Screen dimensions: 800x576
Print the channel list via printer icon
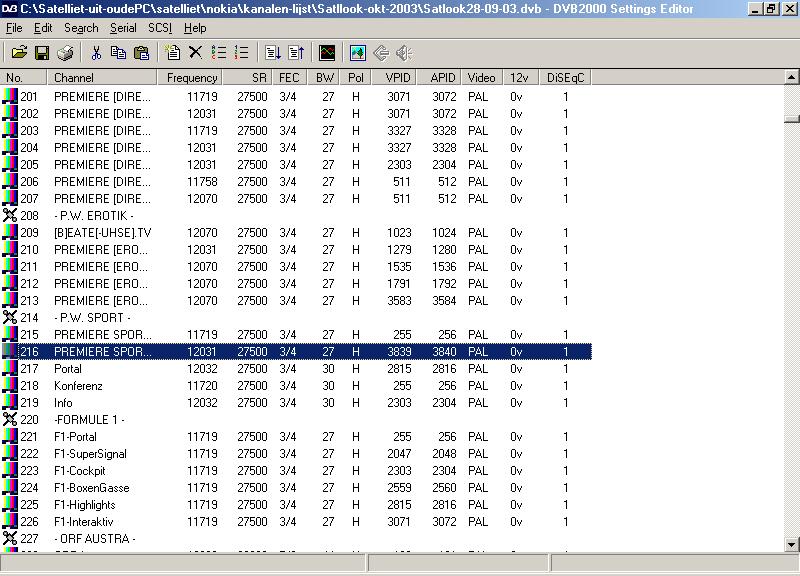click(65, 53)
